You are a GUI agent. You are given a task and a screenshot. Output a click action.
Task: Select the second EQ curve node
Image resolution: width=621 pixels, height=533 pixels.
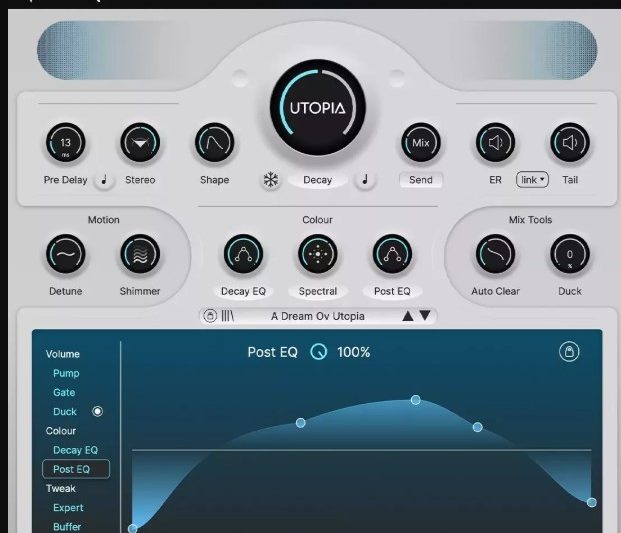click(301, 423)
